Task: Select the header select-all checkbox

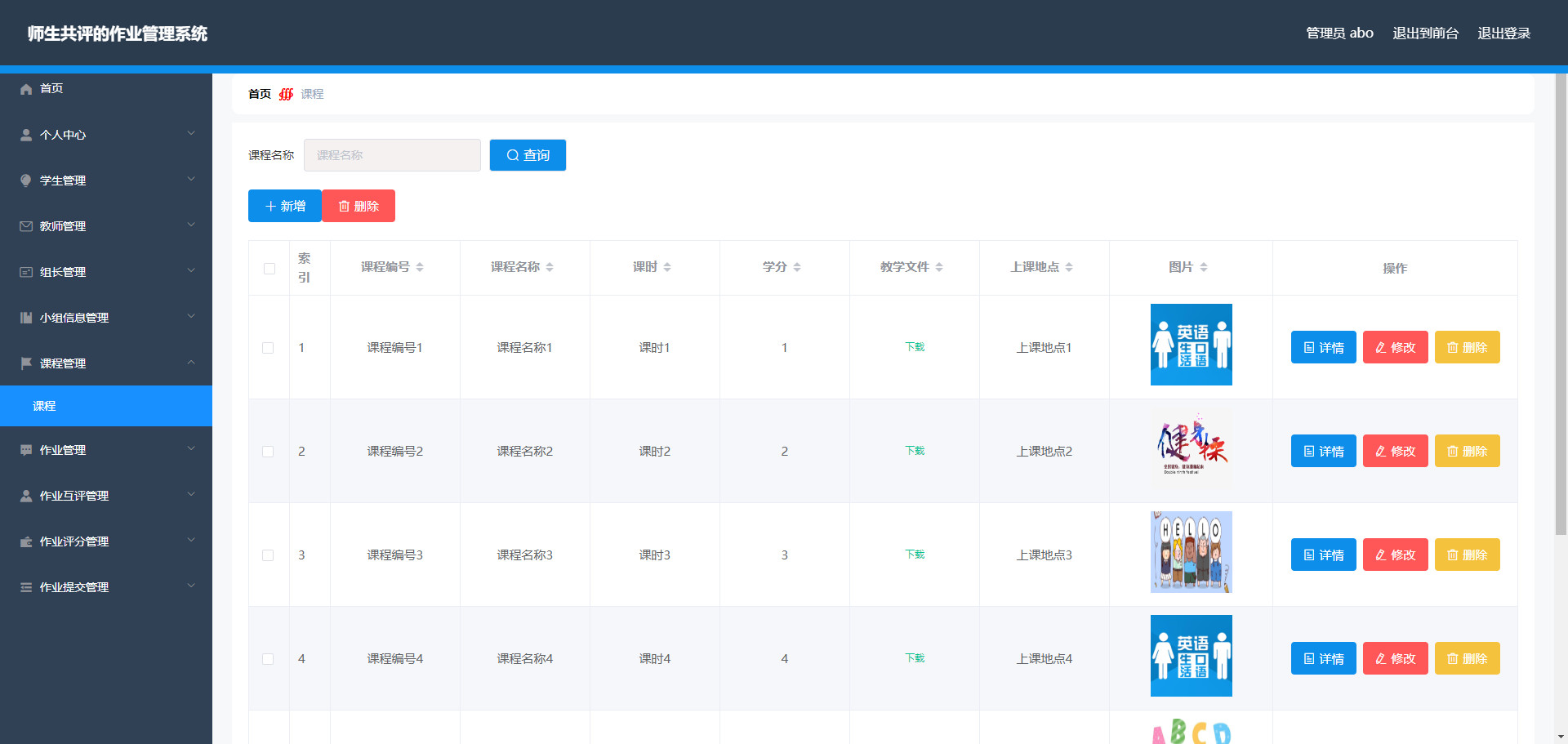Action: 269,269
